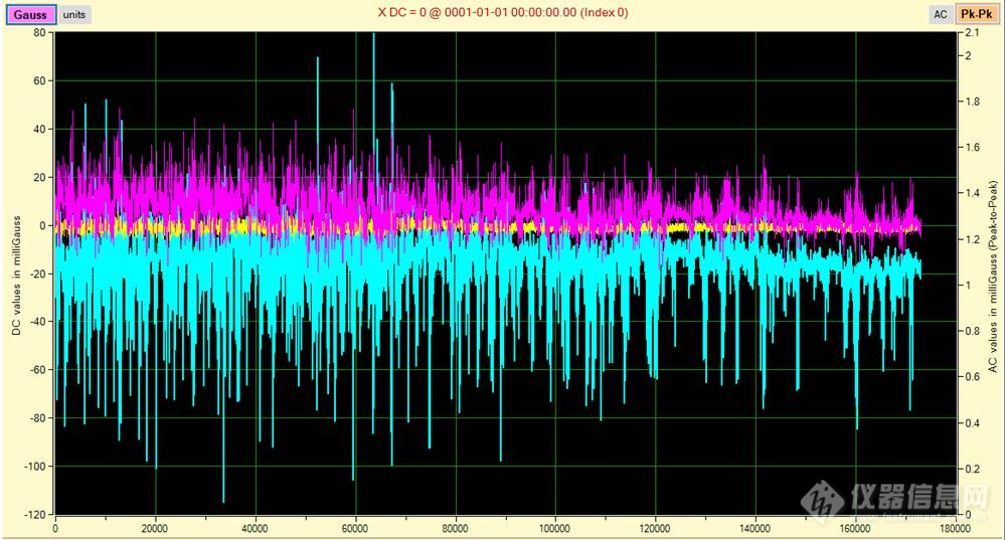The width and height of the screenshot is (1005, 540).
Task: Click x-axis tick label 40000
Action: point(254,528)
